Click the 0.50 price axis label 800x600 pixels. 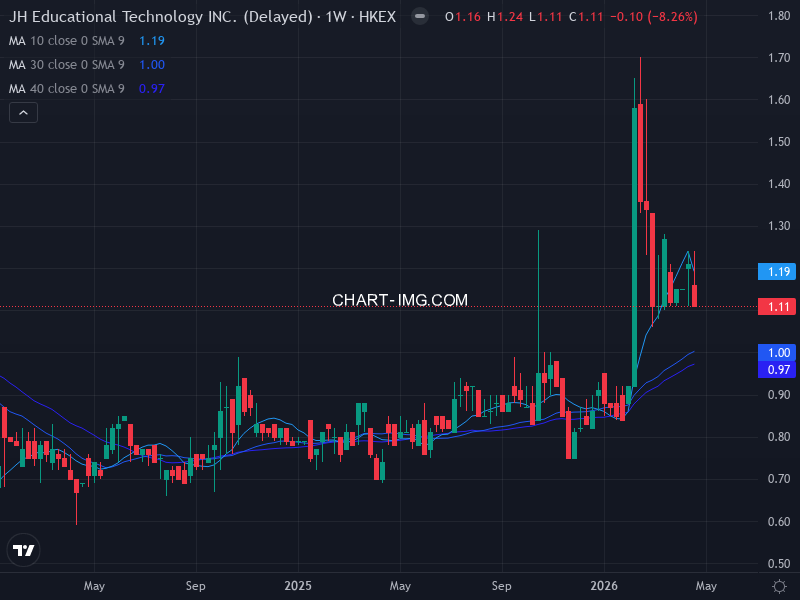tap(779, 564)
